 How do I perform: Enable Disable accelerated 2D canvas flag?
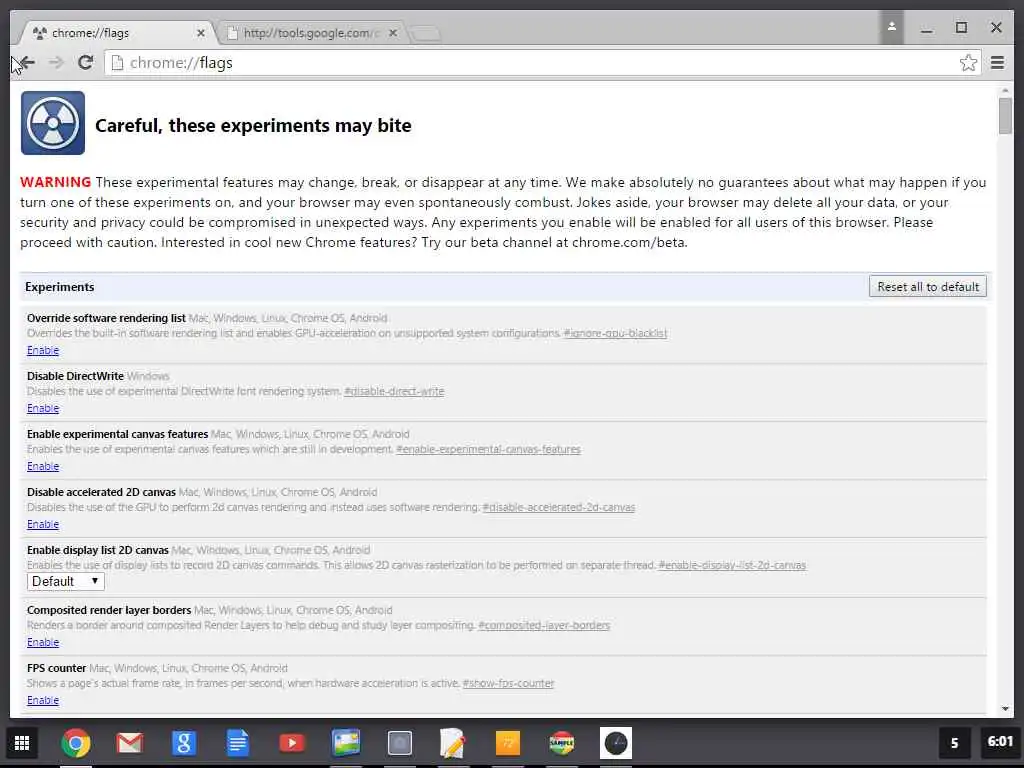(x=43, y=524)
